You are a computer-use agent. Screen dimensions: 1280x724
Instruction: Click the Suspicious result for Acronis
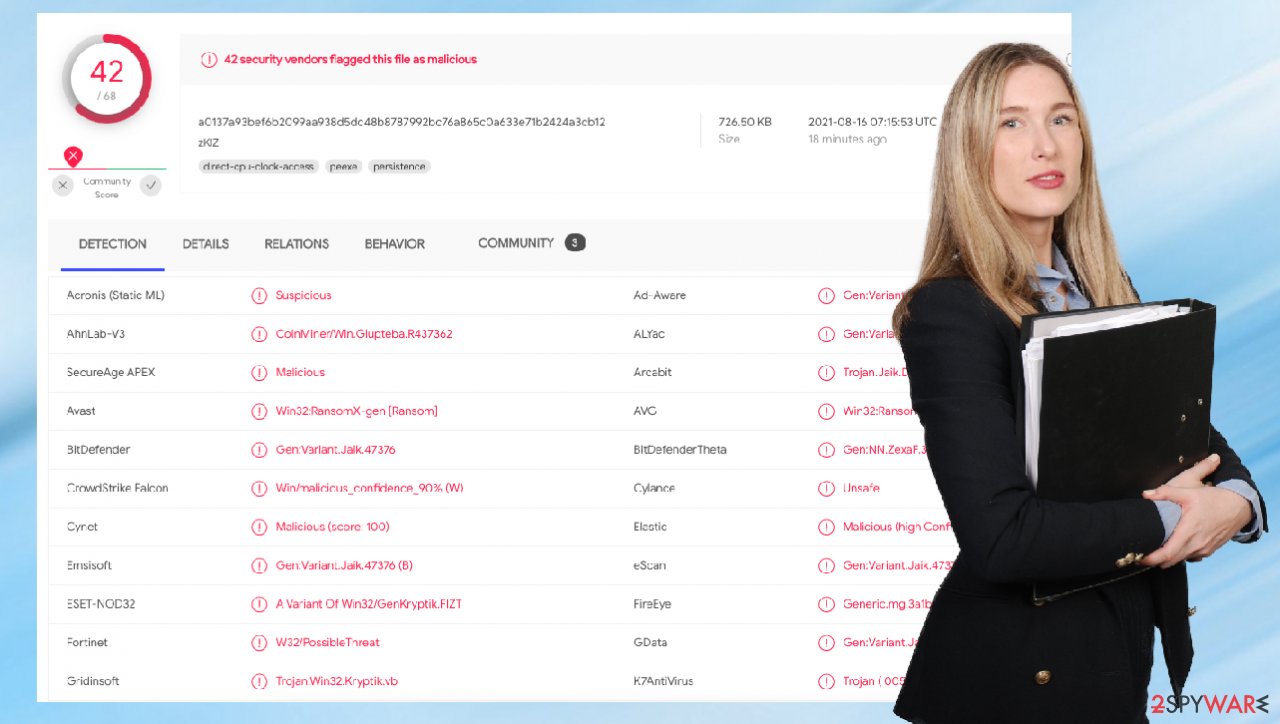pyautogui.click(x=304, y=295)
